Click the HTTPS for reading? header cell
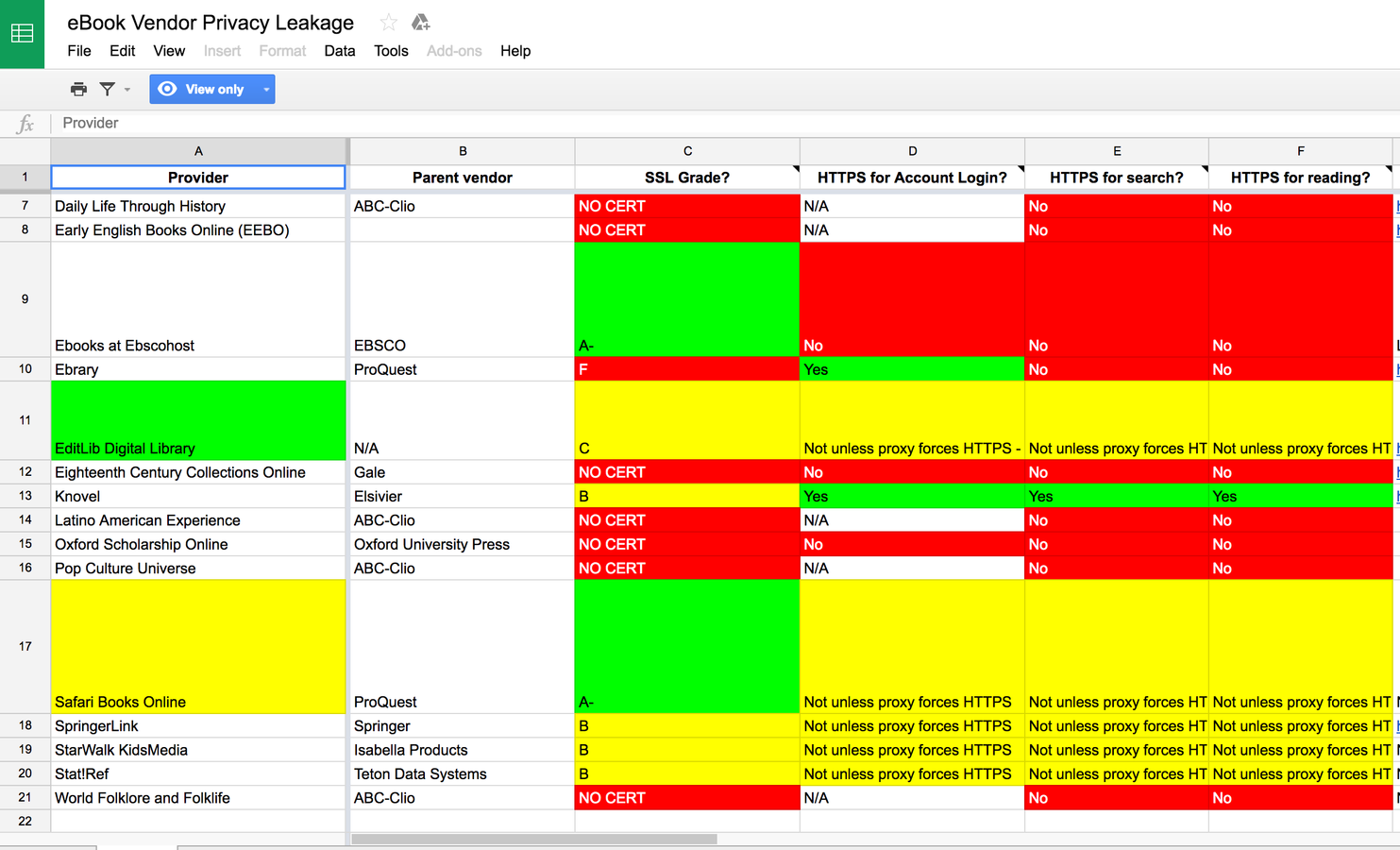Image resolution: width=1400 pixels, height=850 pixels. [1301, 178]
